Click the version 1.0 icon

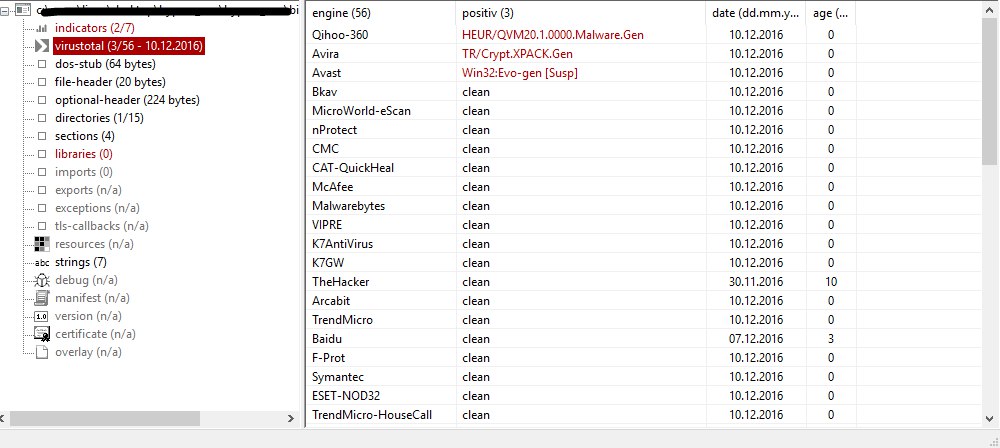(x=41, y=316)
